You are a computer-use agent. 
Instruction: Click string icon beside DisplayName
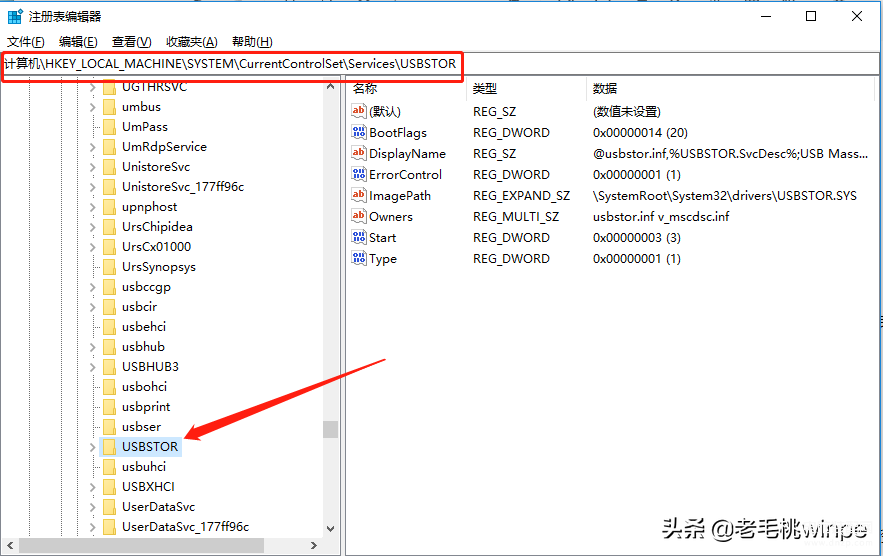[359, 153]
